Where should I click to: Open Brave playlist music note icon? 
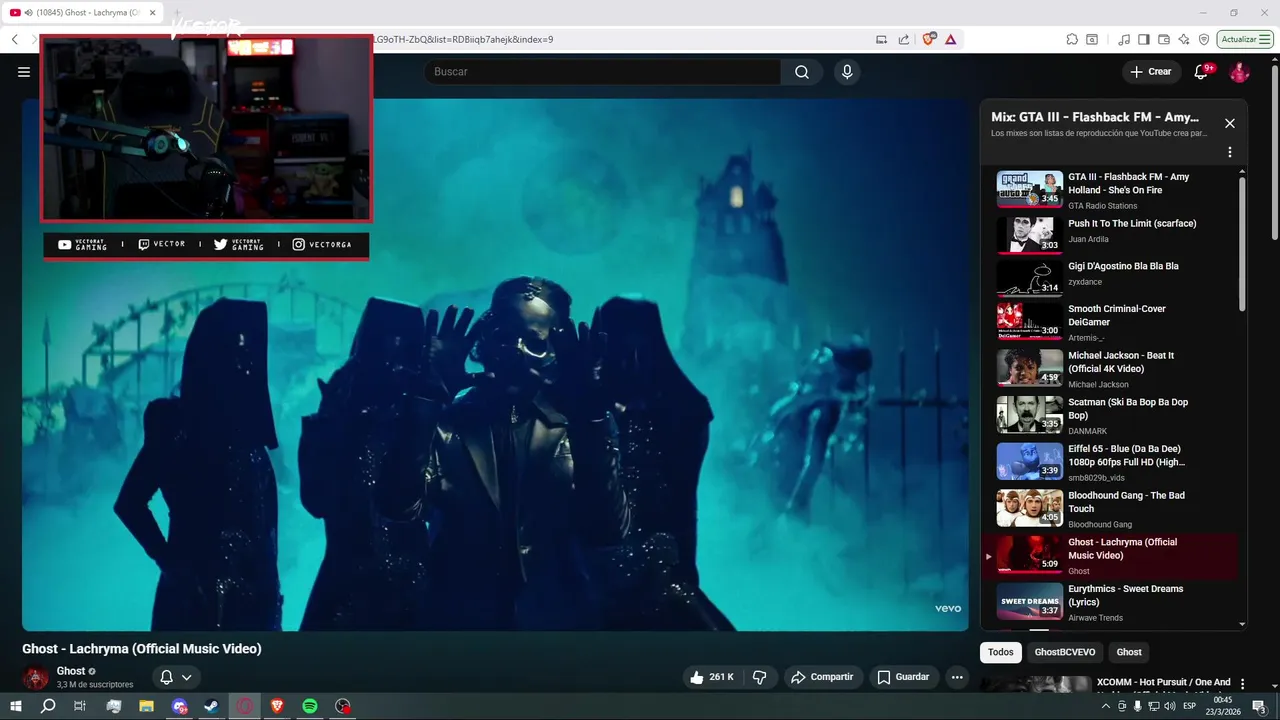click(1125, 39)
